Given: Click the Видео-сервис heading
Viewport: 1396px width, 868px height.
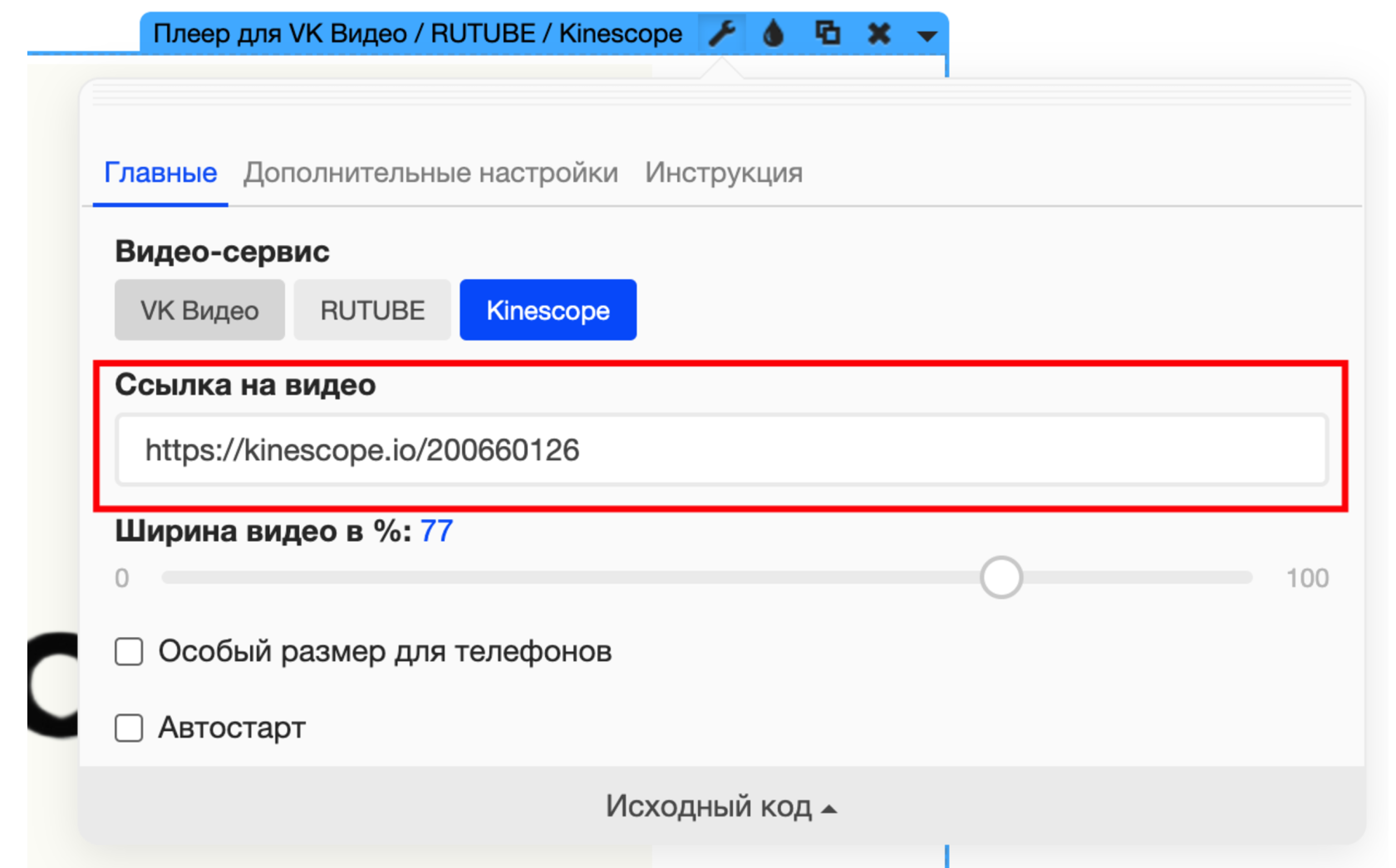Looking at the screenshot, I should [222, 251].
